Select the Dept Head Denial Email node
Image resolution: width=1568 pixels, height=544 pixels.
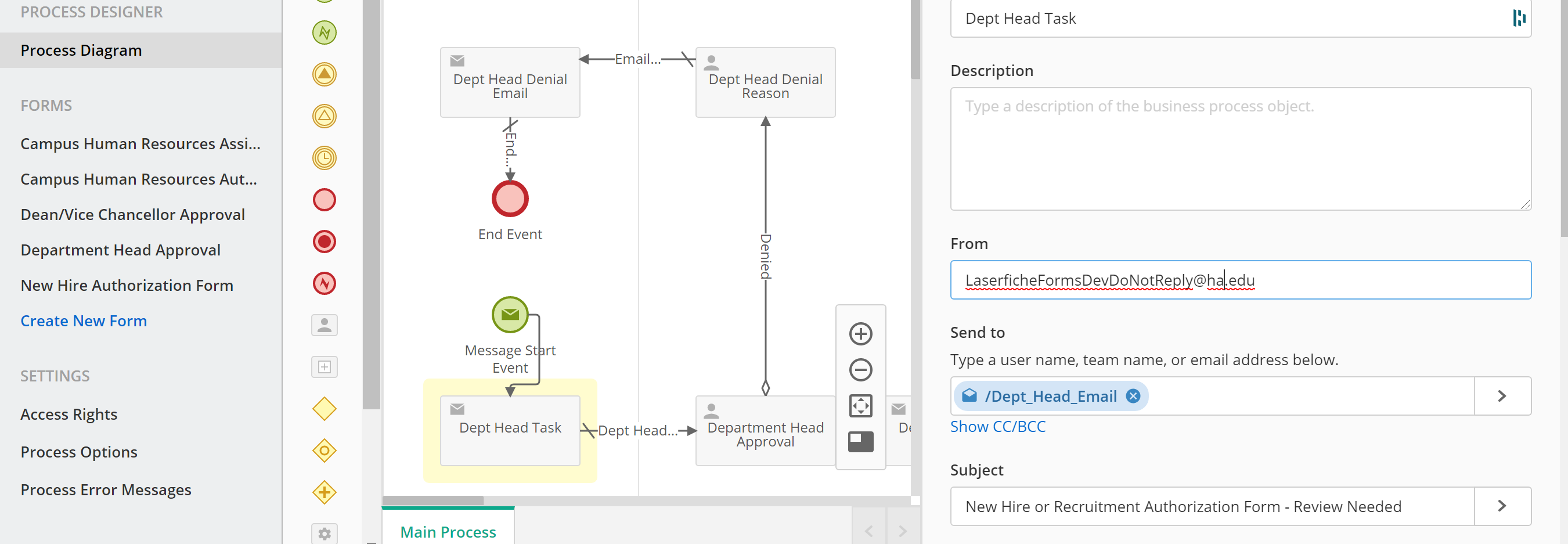510,82
